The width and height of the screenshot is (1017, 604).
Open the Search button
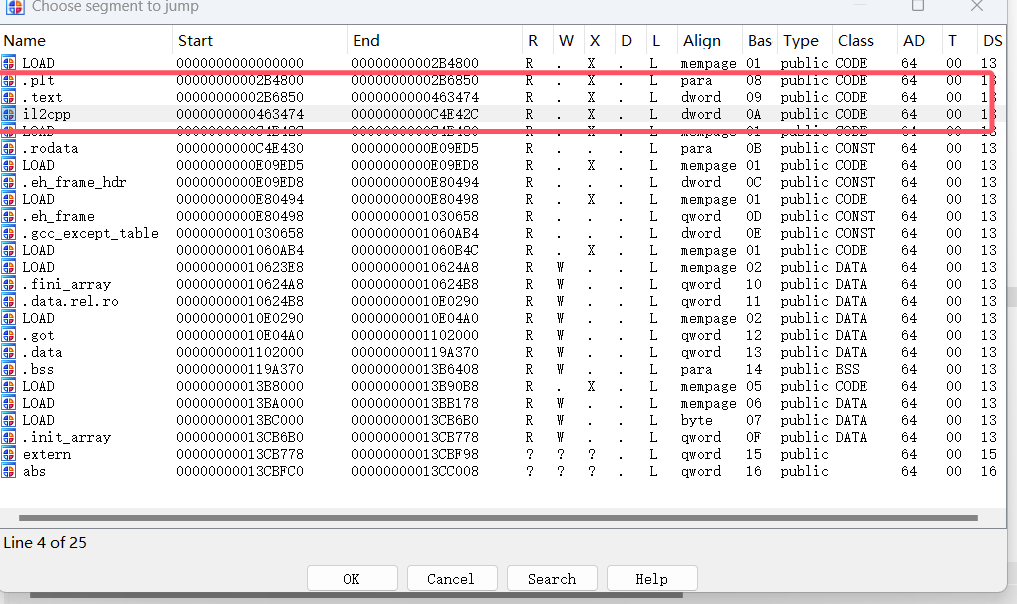[552, 579]
